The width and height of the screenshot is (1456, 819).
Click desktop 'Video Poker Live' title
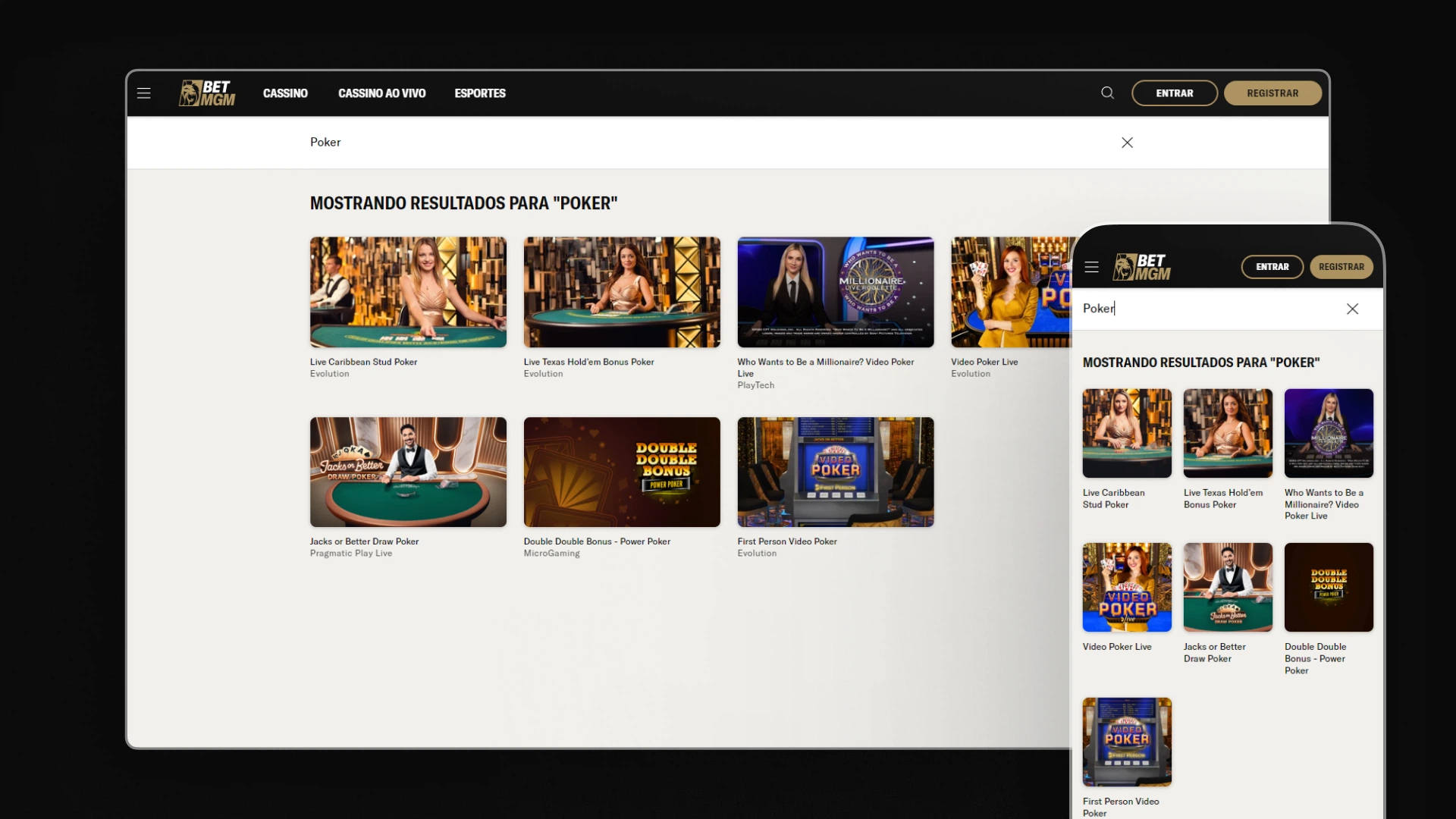984,362
